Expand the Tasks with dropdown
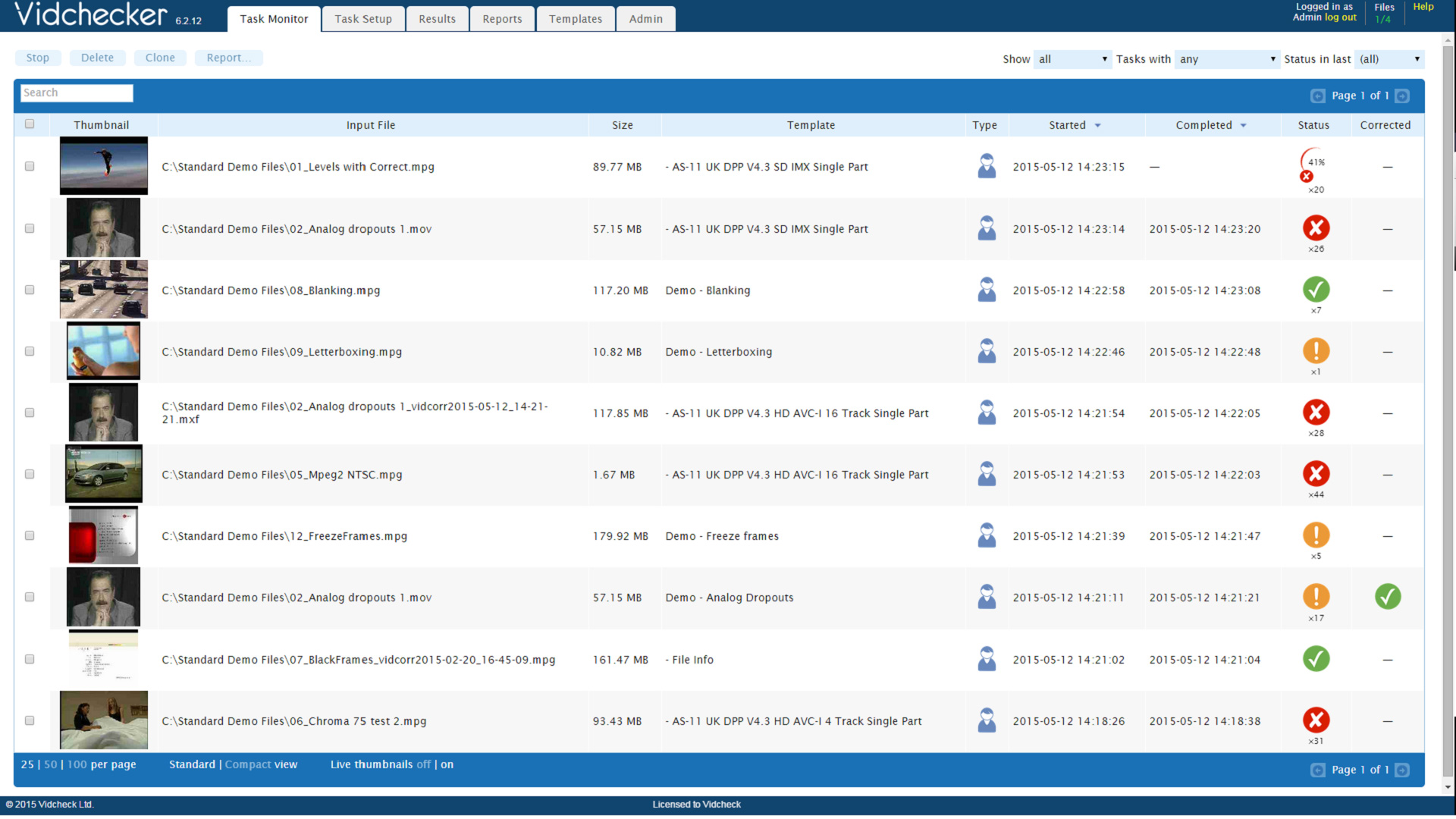This screenshot has height=819, width=1456. point(1226,59)
